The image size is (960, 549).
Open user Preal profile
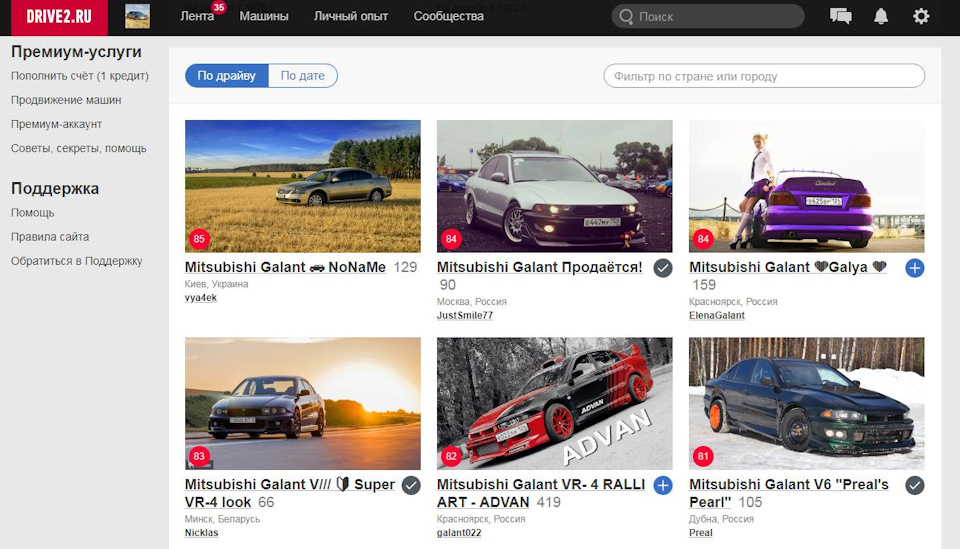(701, 533)
